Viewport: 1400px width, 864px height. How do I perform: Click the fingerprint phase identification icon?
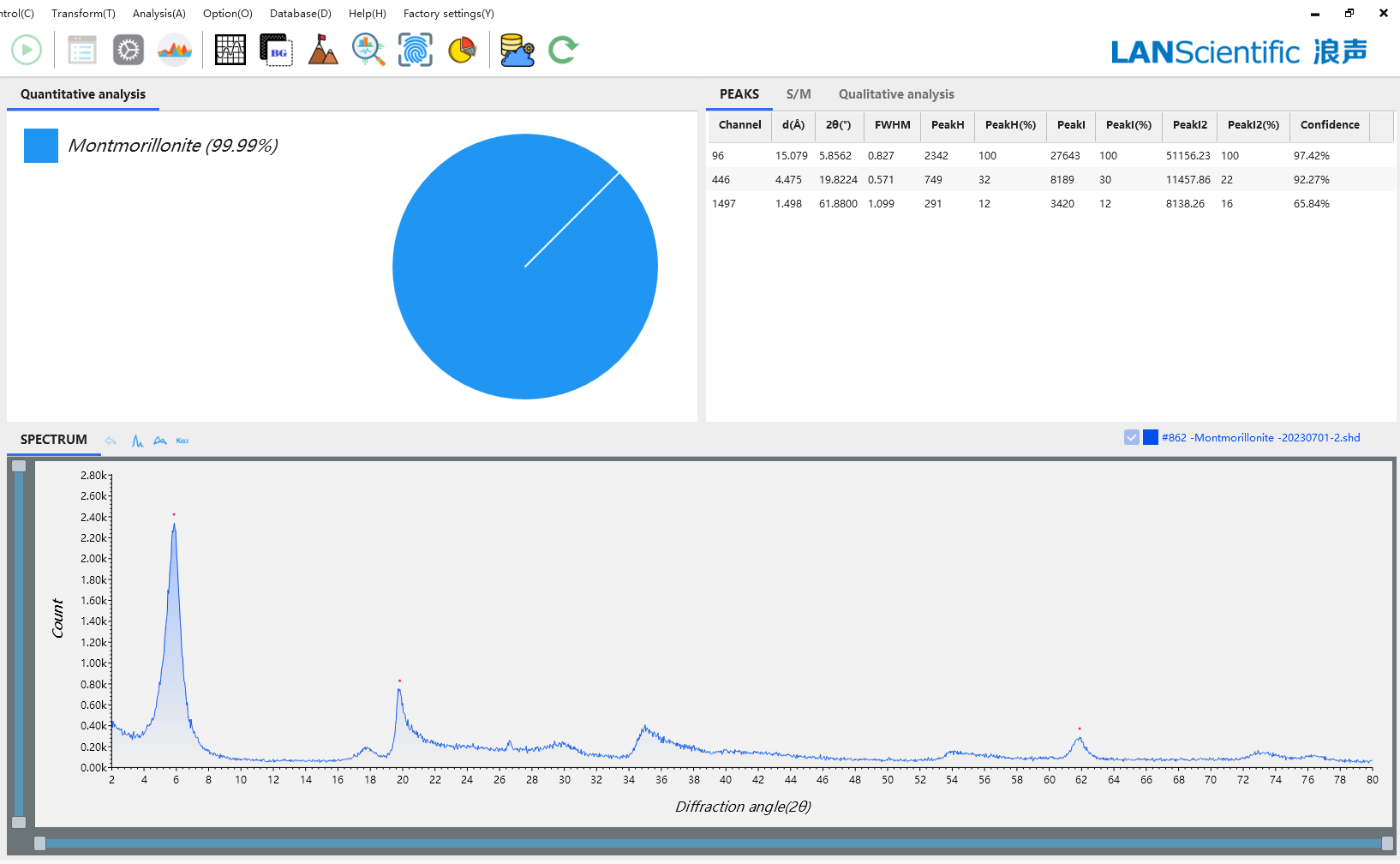(415, 50)
